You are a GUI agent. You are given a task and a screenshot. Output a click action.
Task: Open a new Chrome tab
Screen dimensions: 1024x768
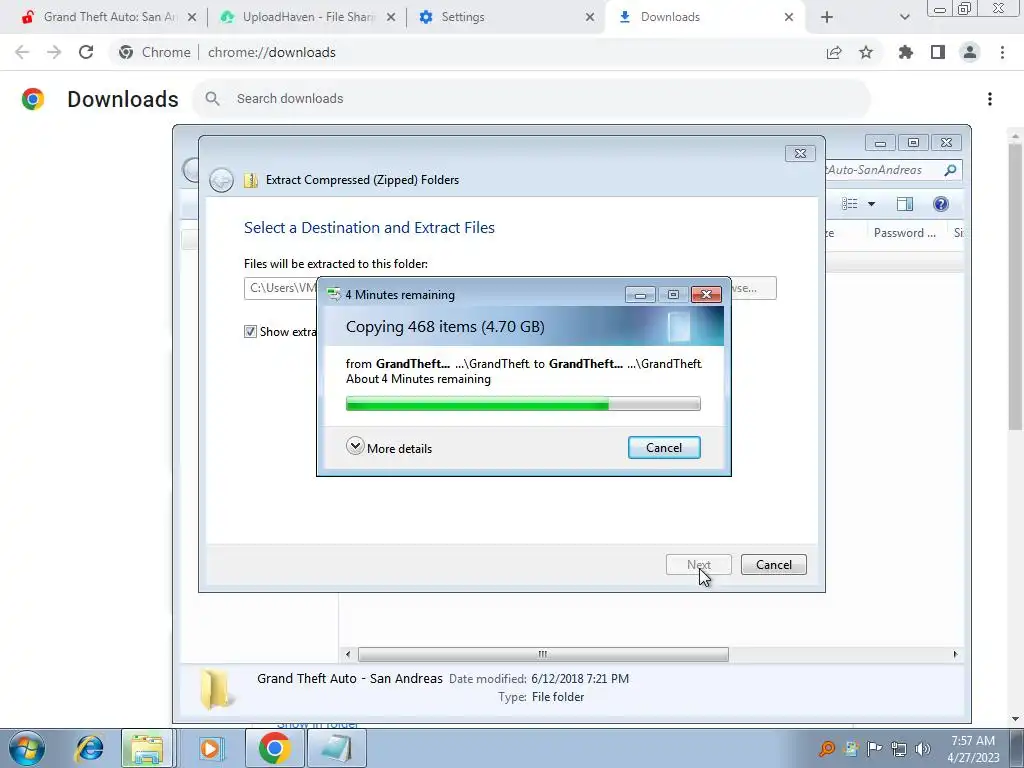tap(827, 17)
